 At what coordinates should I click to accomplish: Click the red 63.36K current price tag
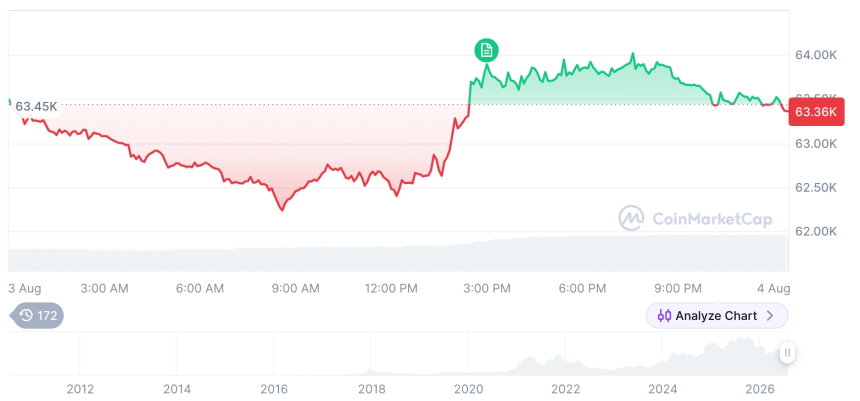point(816,112)
